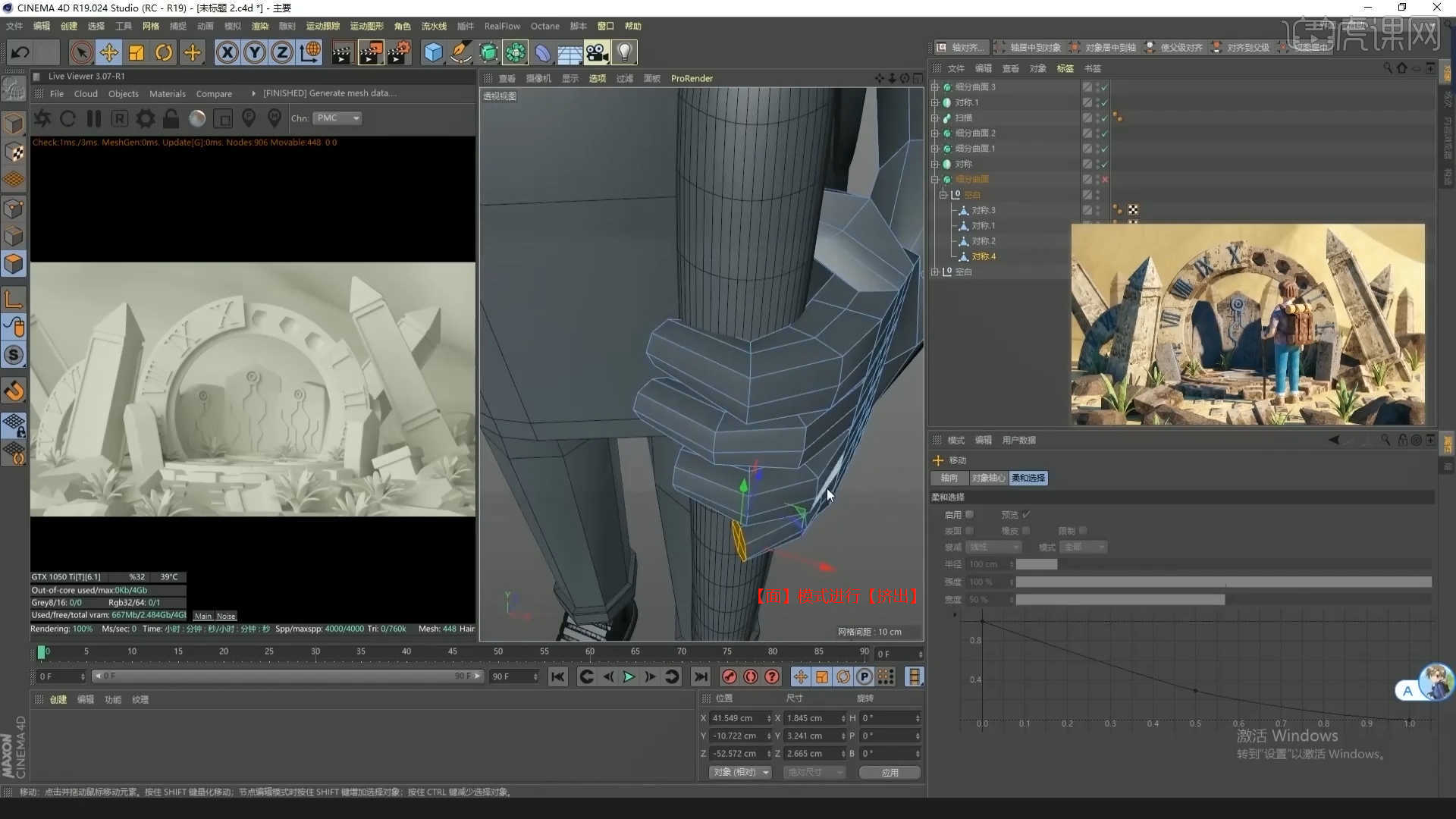Screen dimensions: 1456x819
Task: Click the 强度 strength slider bar
Action: [x=1222, y=582]
